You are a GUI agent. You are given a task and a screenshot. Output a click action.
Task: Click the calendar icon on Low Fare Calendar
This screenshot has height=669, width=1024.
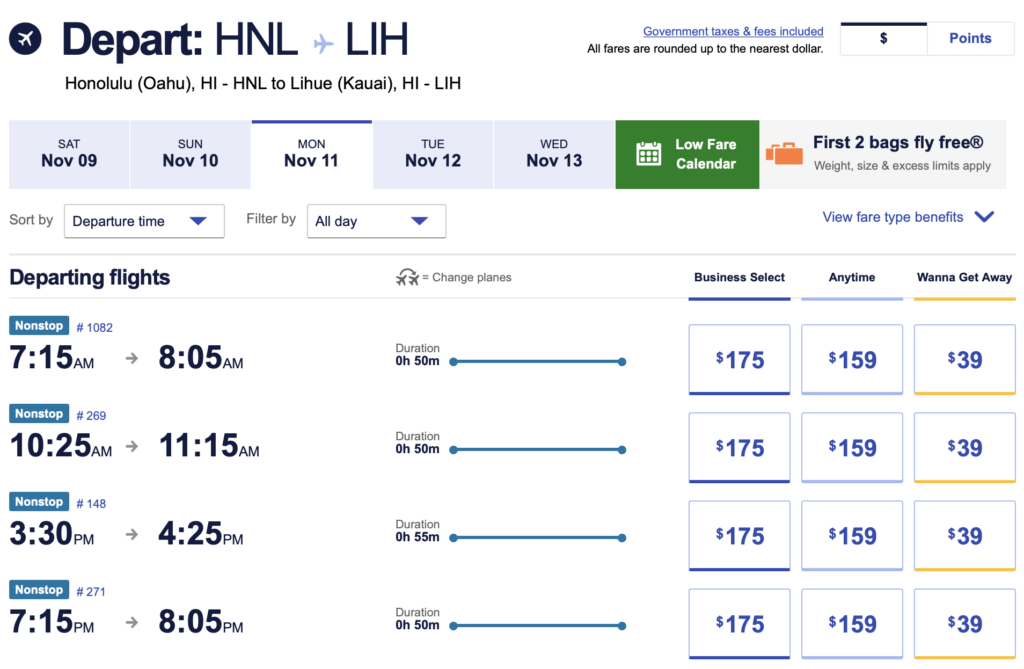[648, 154]
